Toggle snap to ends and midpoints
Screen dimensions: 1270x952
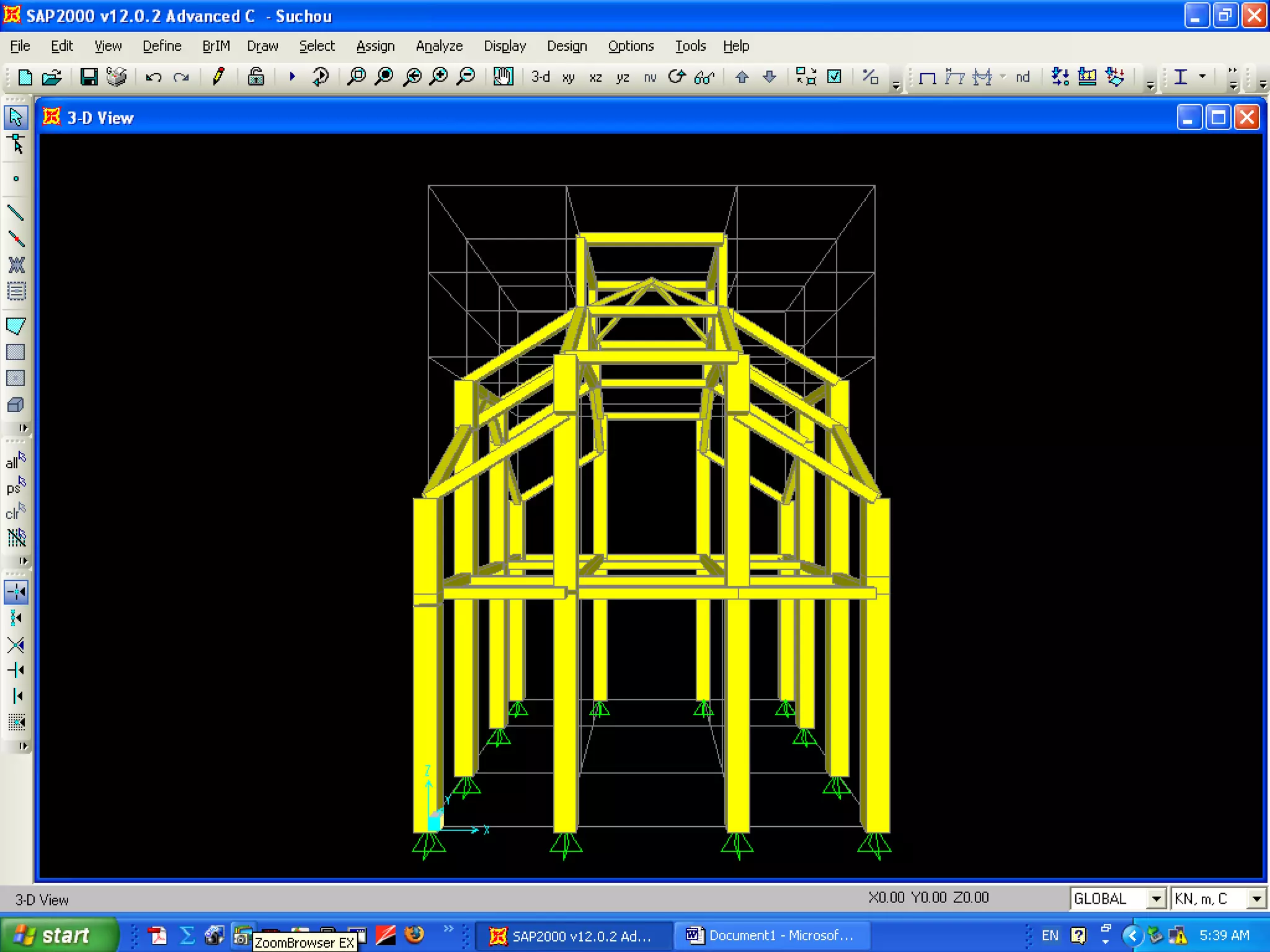point(16,618)
